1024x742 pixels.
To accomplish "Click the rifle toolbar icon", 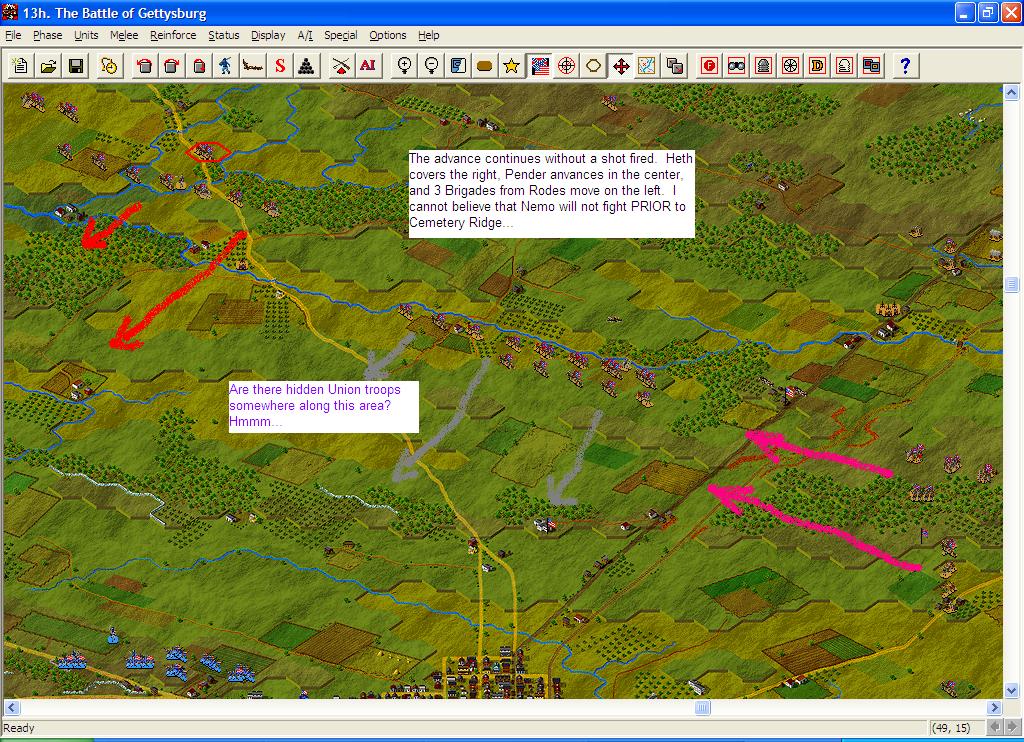I will pyautogui.click(x=253, y=65).
